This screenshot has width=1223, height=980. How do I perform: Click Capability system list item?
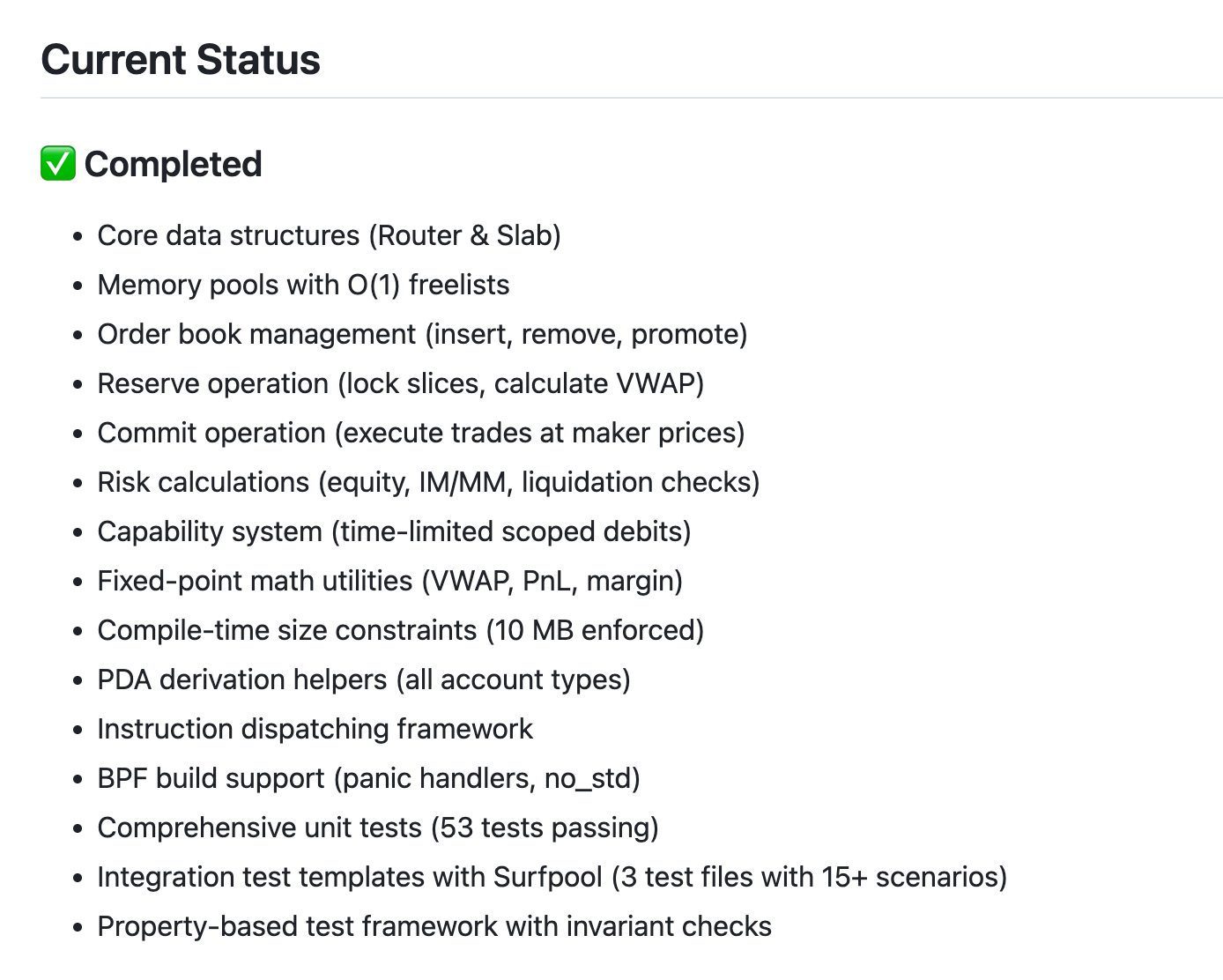[394, 531]
